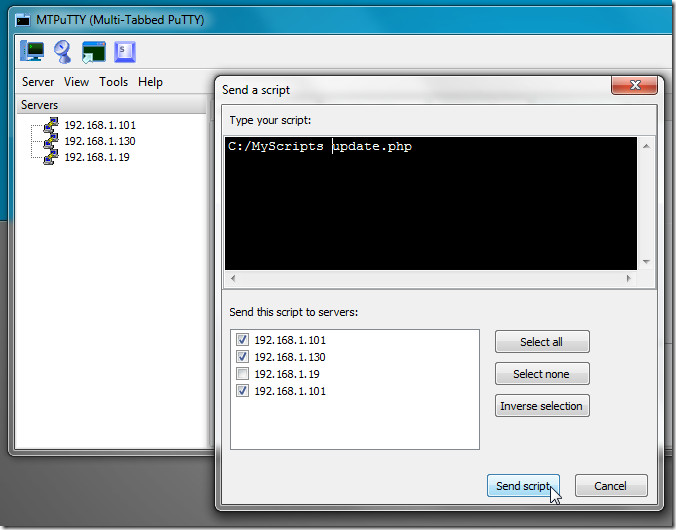Close the Send a script dialog
This screenshot has width=676, height=530.
coord(634,85)
